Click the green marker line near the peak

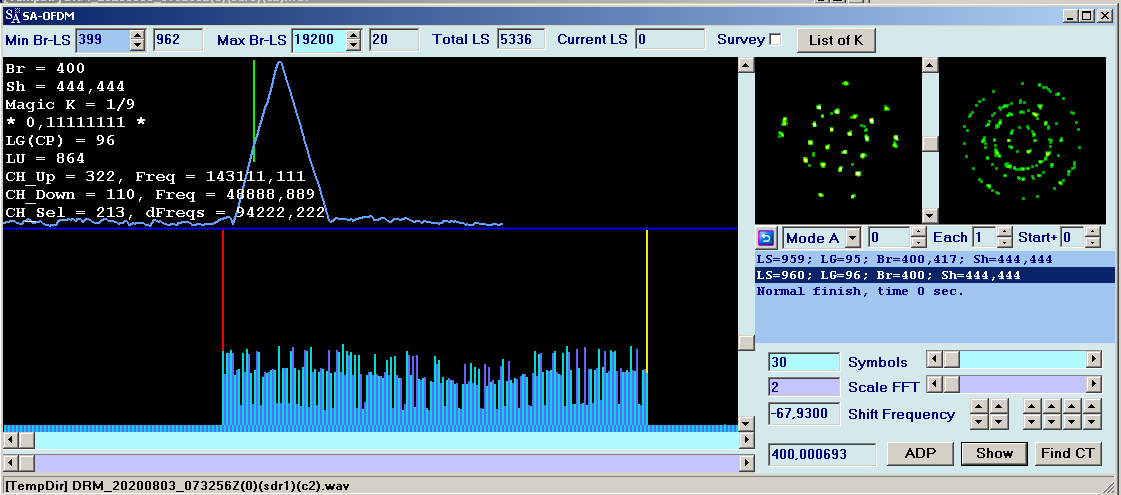pyautogui.click(x=254, y=111)
